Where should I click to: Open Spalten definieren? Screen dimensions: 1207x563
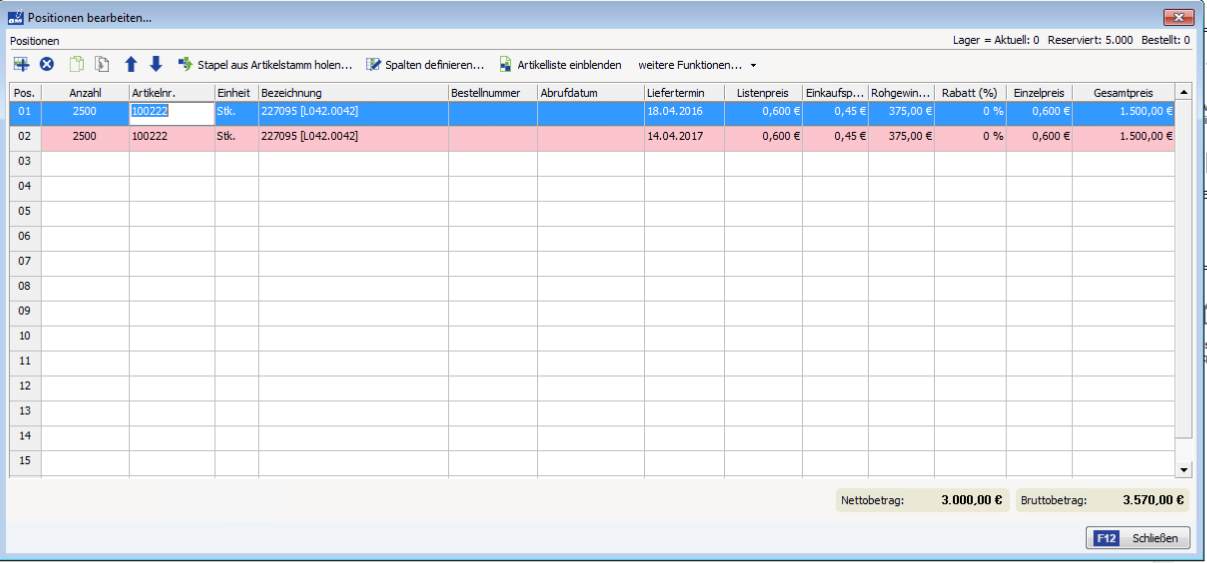[425, 64]
